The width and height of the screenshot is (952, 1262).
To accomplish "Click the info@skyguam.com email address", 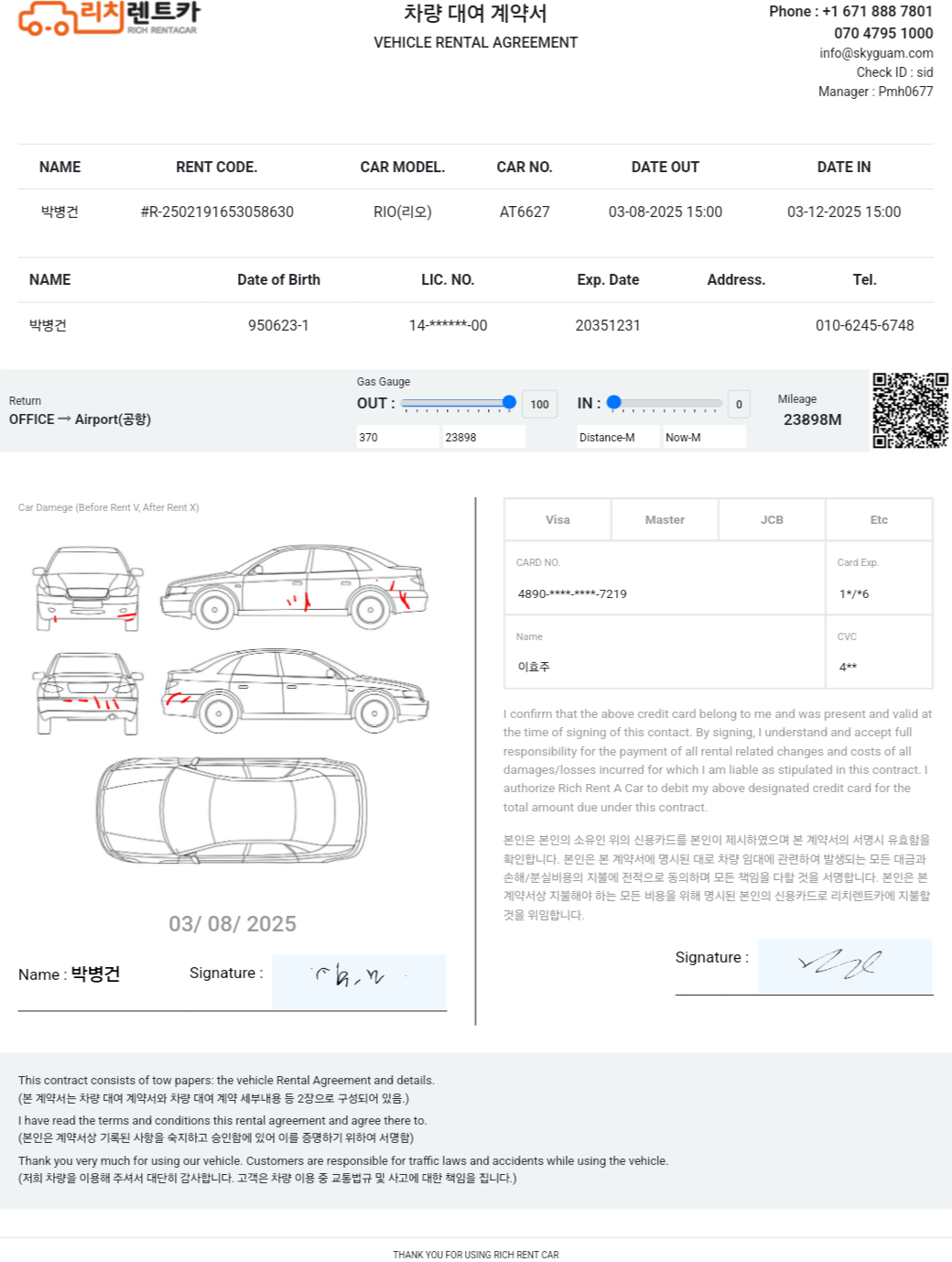I will [876, 53].
